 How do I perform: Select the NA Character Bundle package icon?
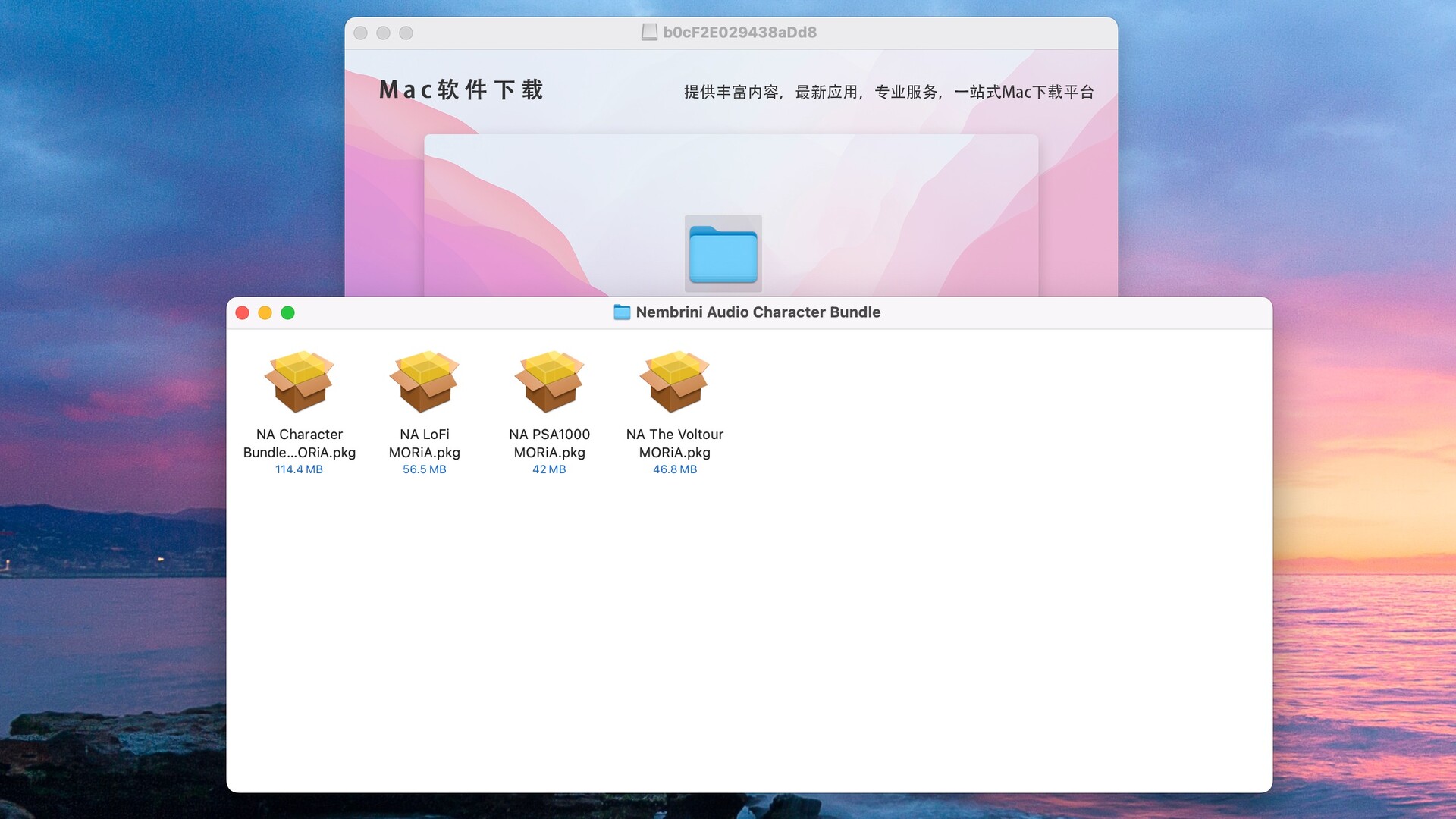[299, 381]
